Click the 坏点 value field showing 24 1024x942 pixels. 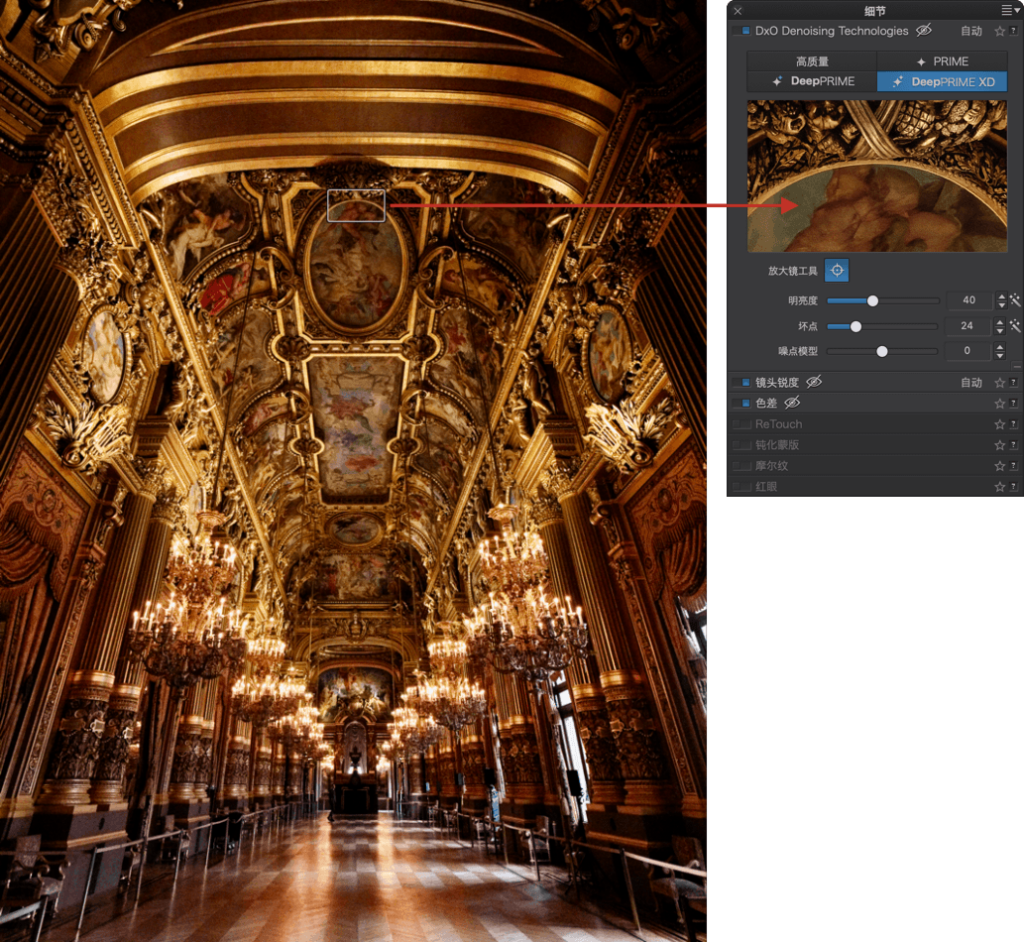point(967,326)
